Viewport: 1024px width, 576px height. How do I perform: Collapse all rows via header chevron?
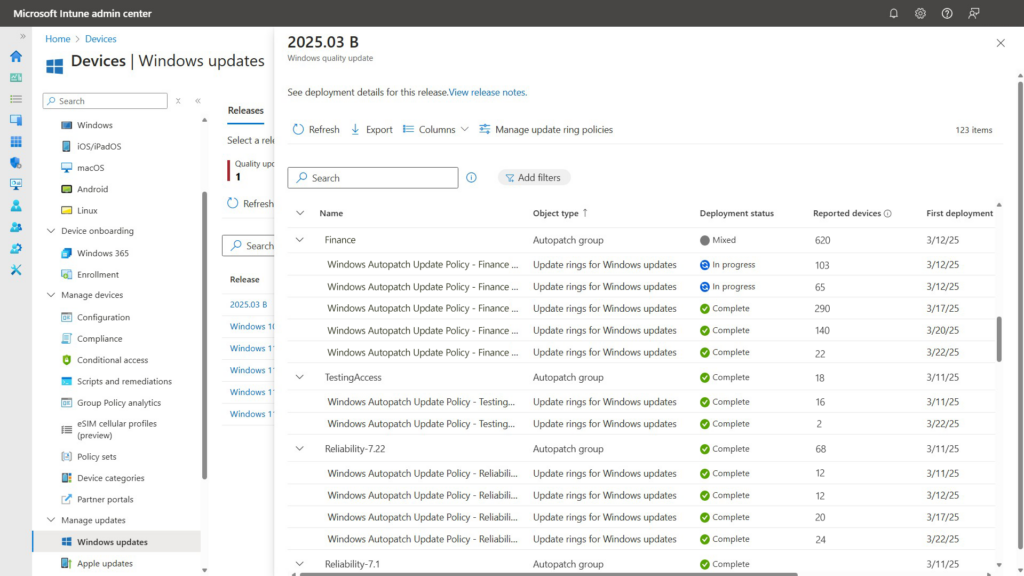click(300, 213)
